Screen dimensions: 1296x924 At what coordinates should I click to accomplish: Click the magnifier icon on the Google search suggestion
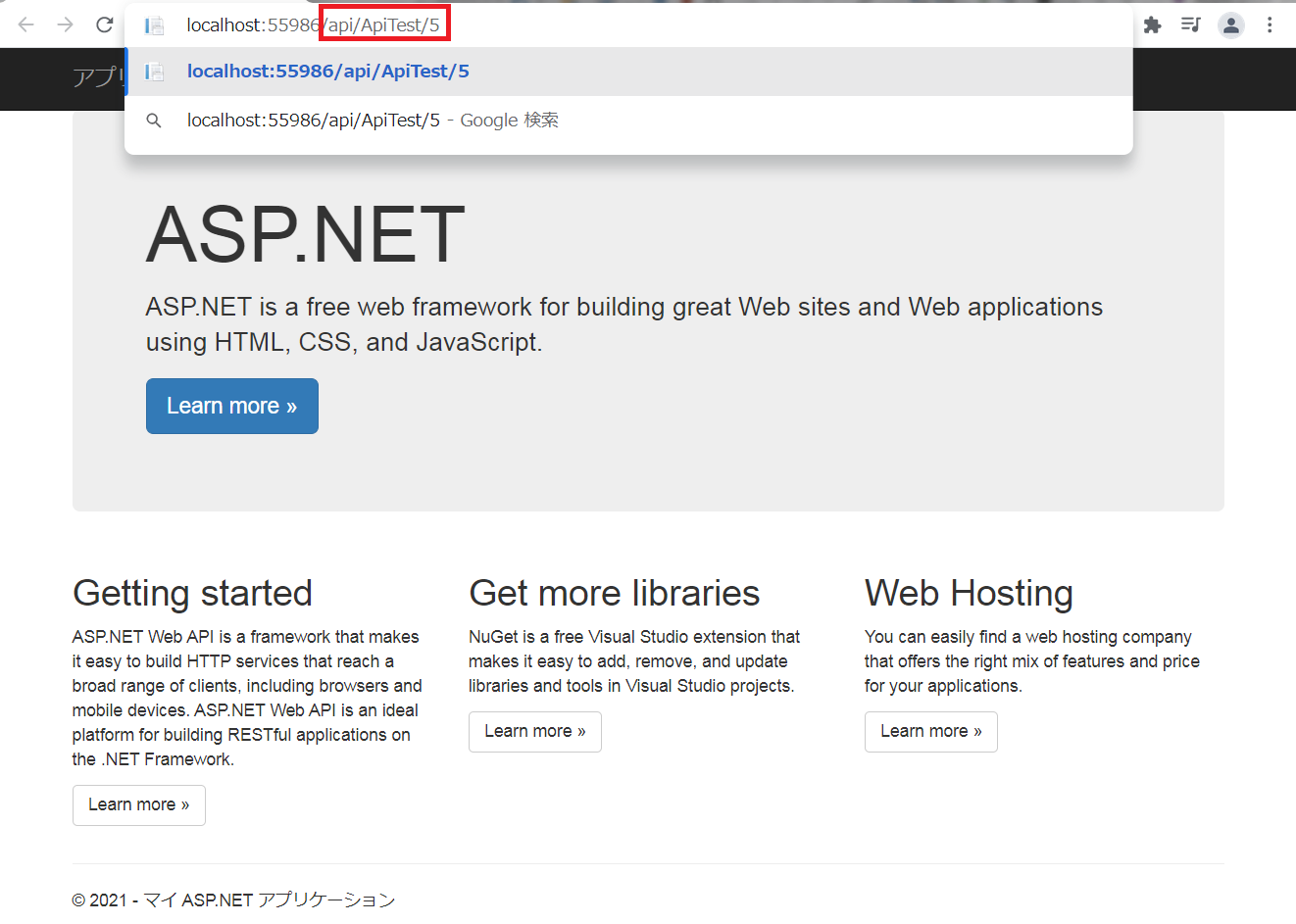[x=154, y=120]
